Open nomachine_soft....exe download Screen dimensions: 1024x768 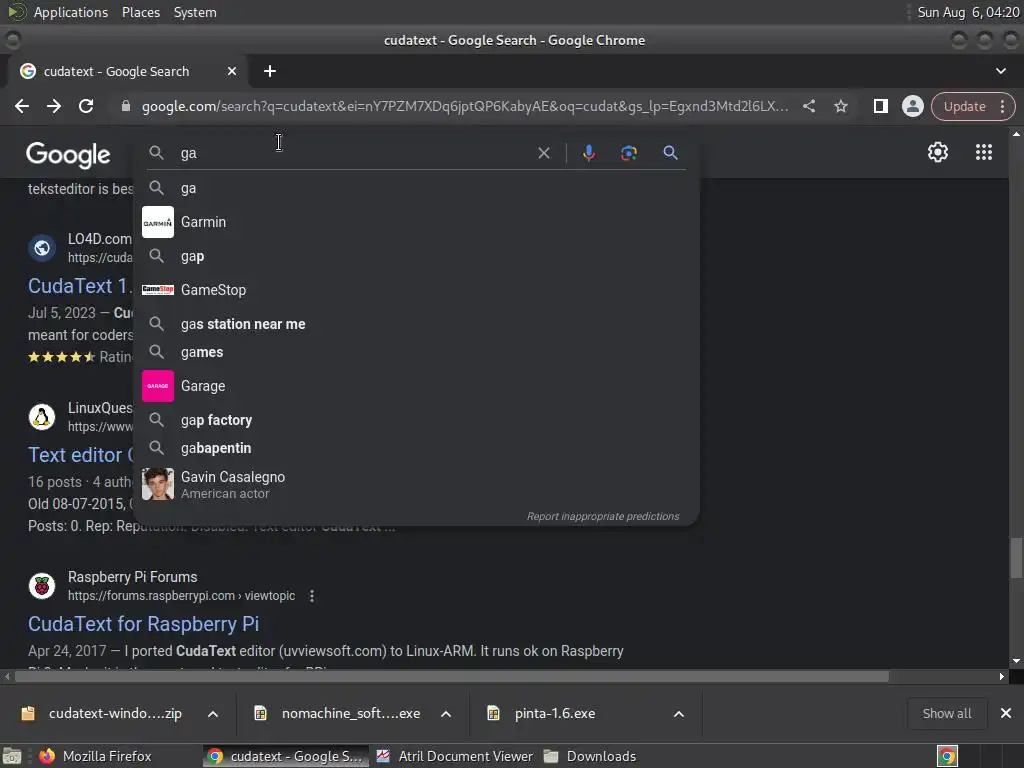(x=351, y=714)
